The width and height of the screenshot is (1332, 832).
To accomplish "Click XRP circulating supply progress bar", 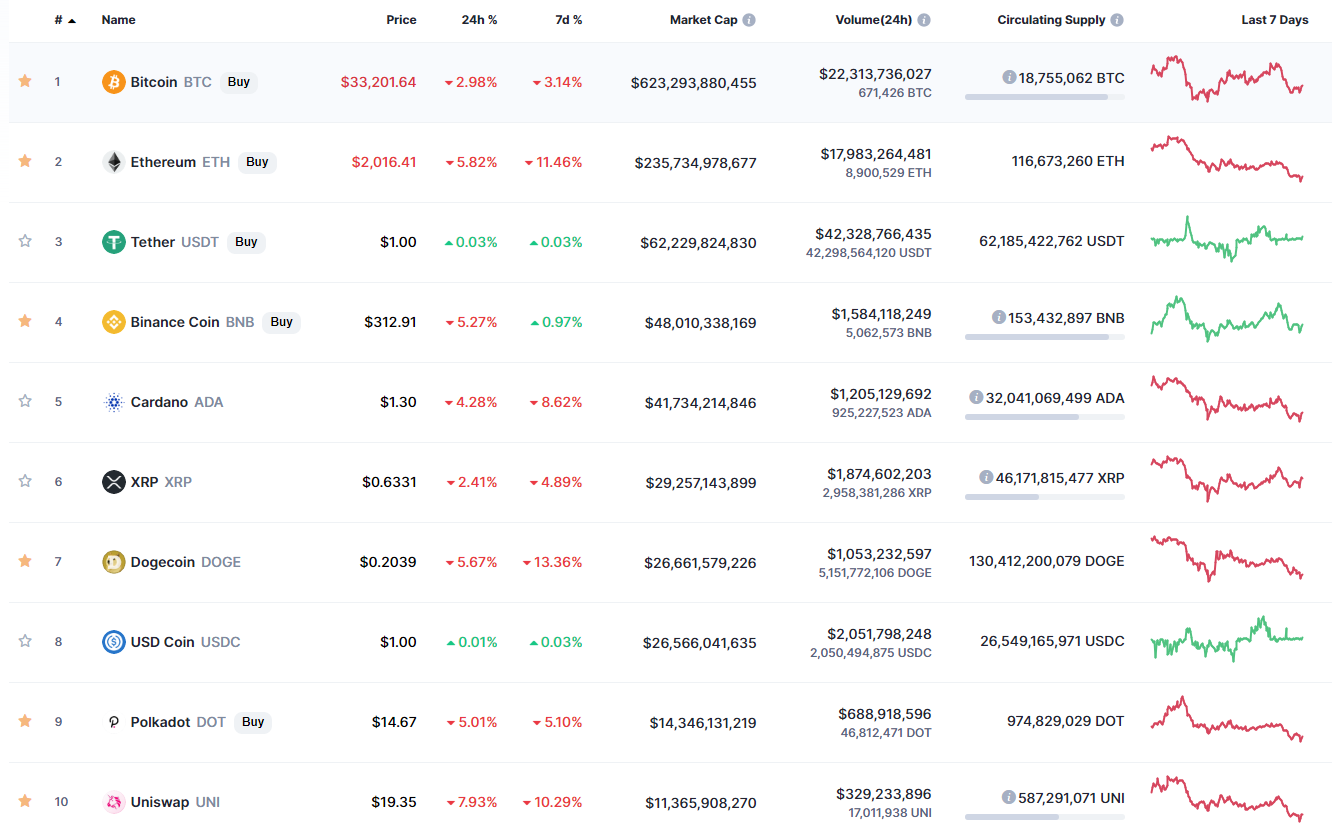I will point(1044,497).
